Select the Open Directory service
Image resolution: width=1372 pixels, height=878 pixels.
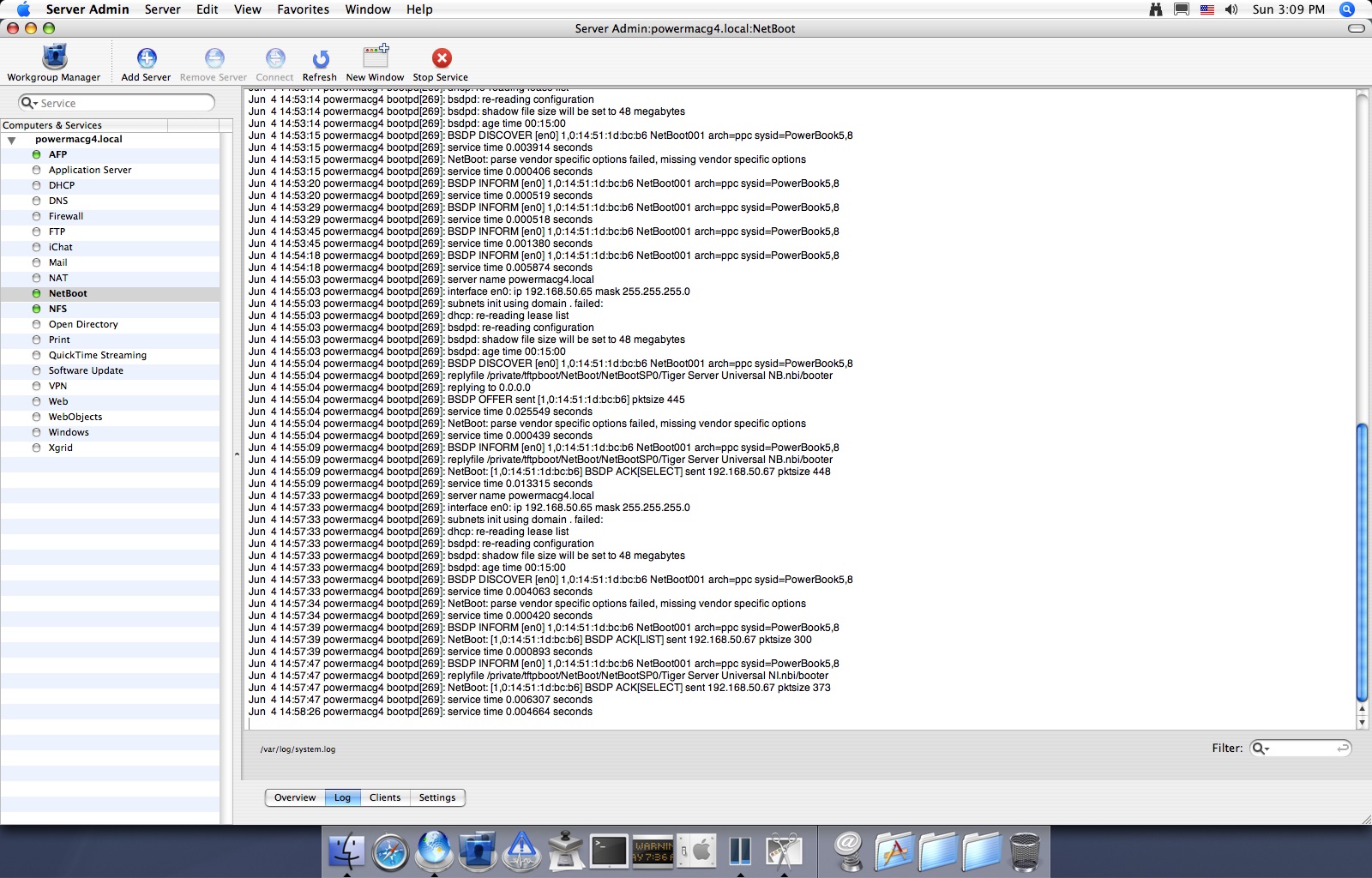110,324
